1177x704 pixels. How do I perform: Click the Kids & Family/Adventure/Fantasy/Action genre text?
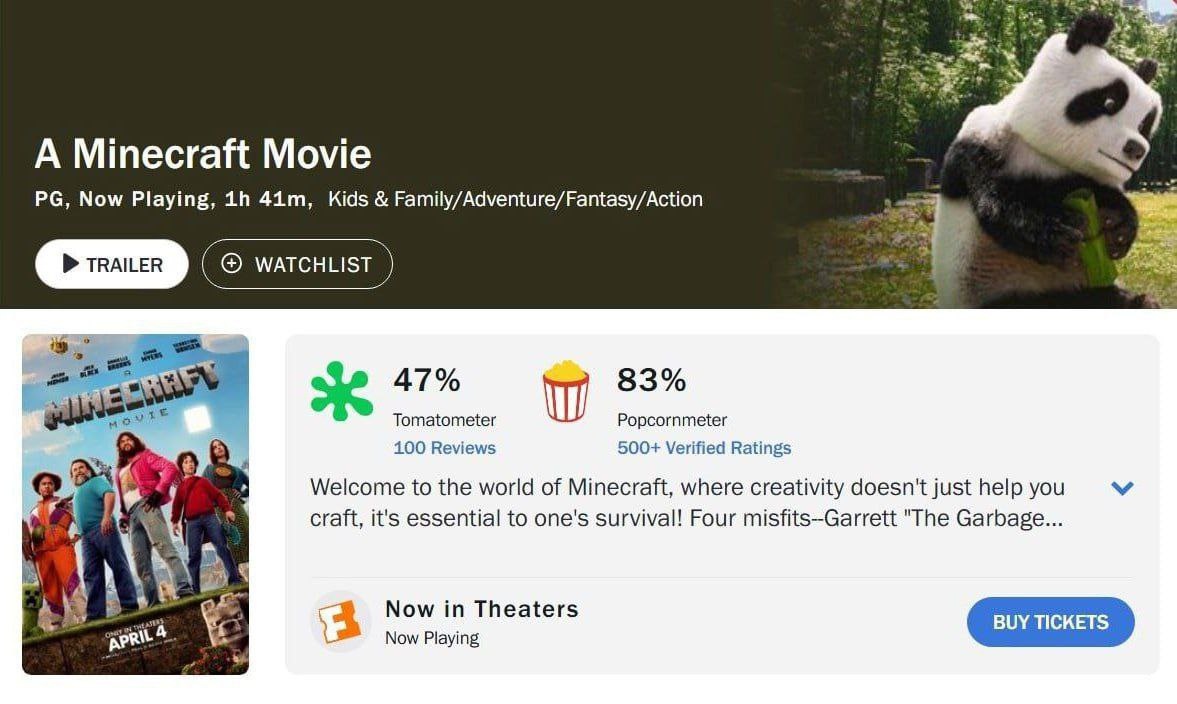click(515, 199)
